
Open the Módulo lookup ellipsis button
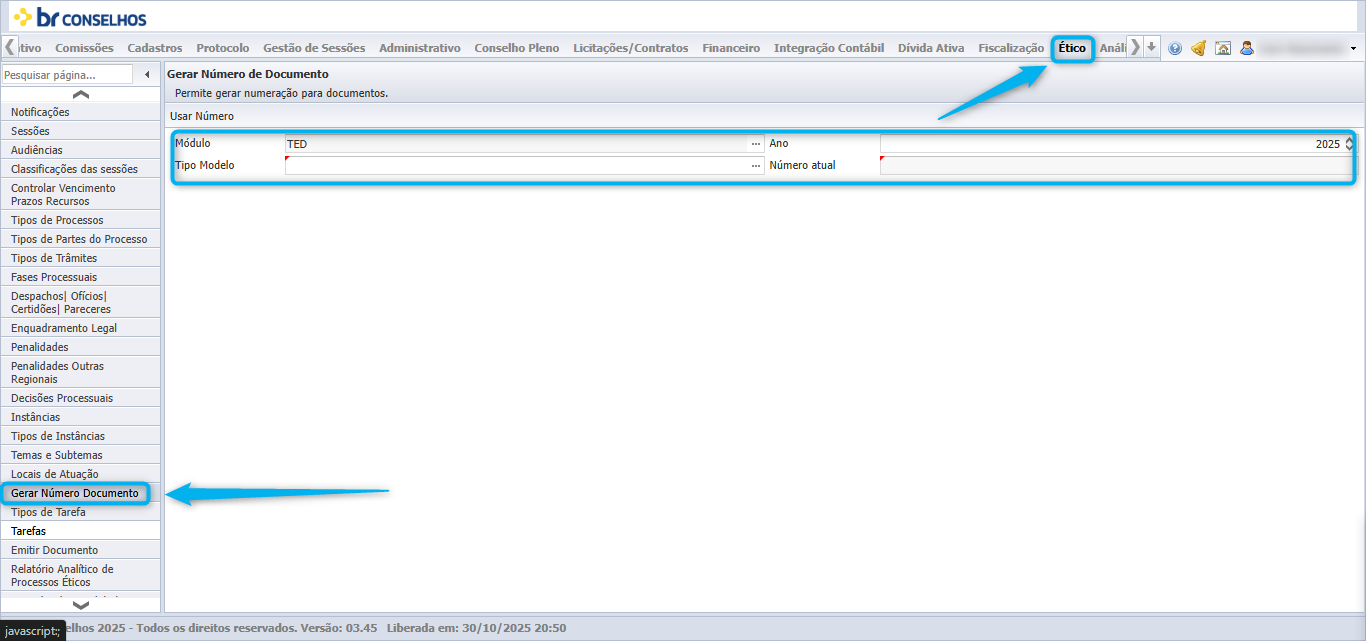pyautogui.click(x=757, y=144)
